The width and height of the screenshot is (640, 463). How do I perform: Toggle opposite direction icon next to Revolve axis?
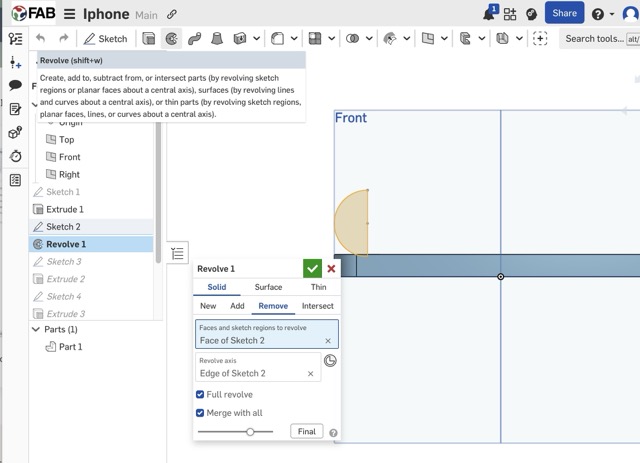(x=330, y=361)
